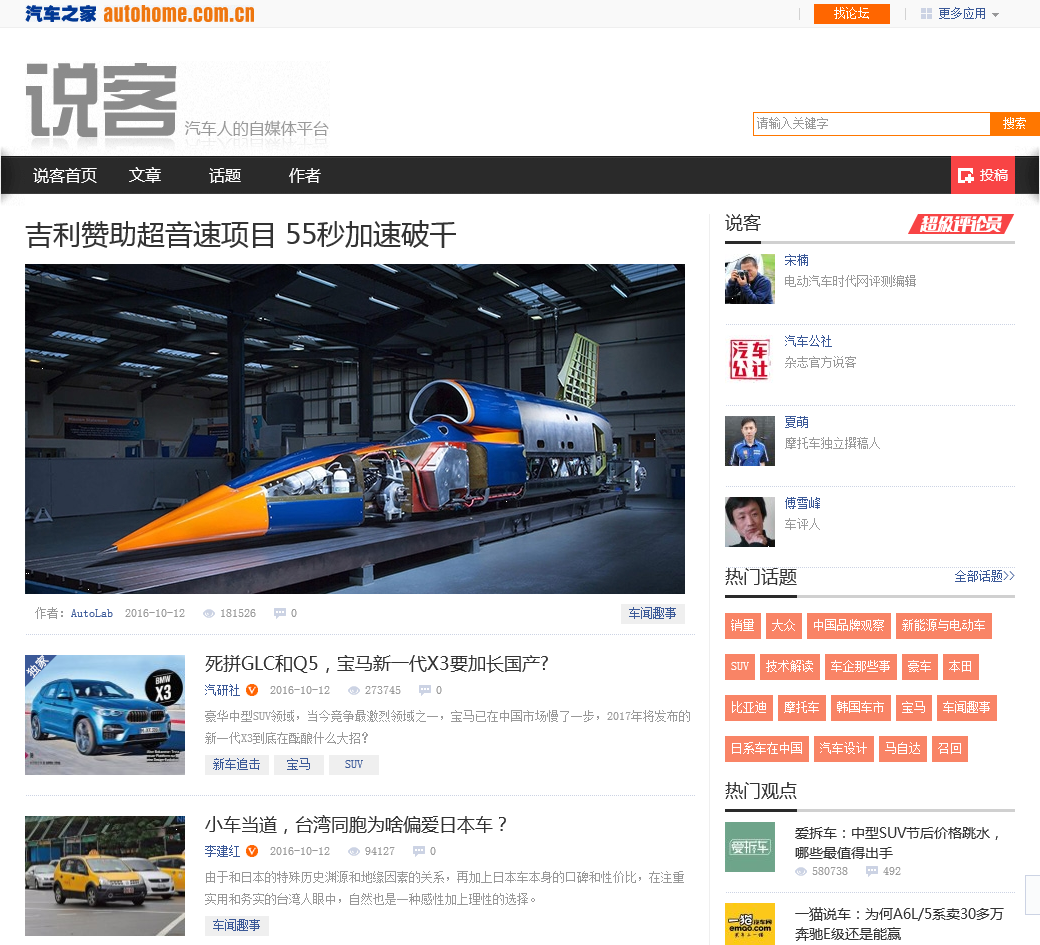The width and height of the screenshot is (1040, 945).
Task: Open author 李建红 link
Action: point(222,851)
